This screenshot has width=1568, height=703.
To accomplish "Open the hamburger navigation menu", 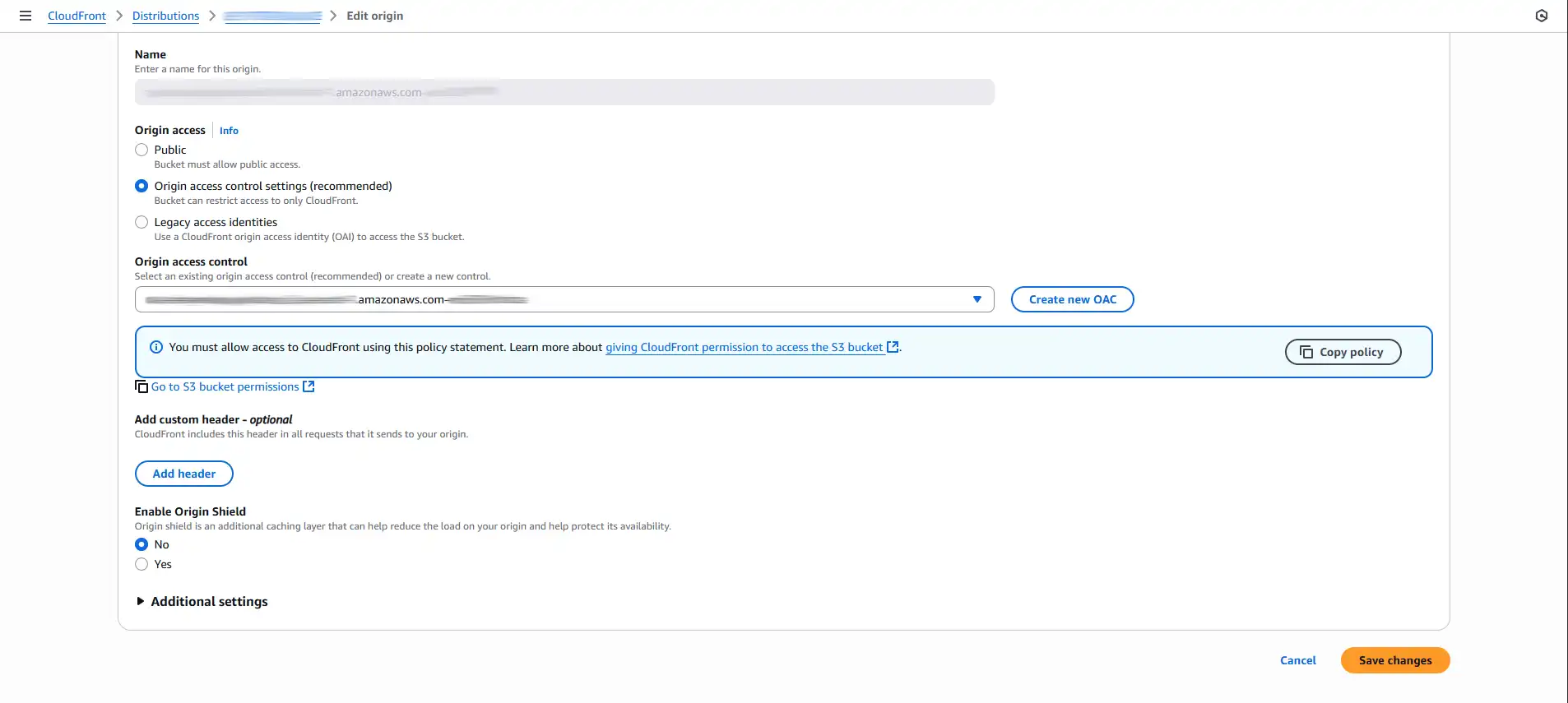I will click(x=26, y=16).
